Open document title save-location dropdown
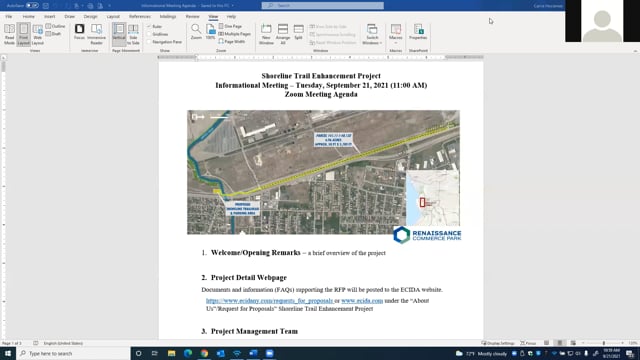The image size is (640, 360). pos(233,6)
